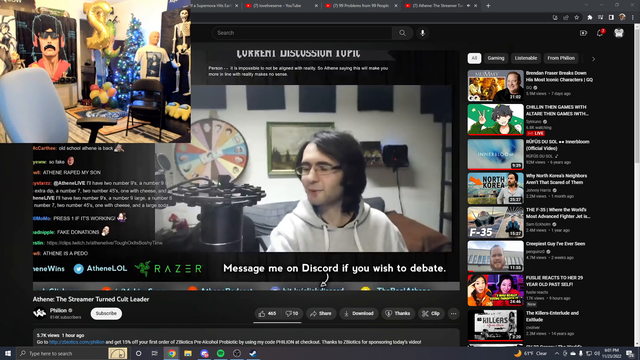Open Task View on taskbar
640x360 pixels.
pos(155,353)
